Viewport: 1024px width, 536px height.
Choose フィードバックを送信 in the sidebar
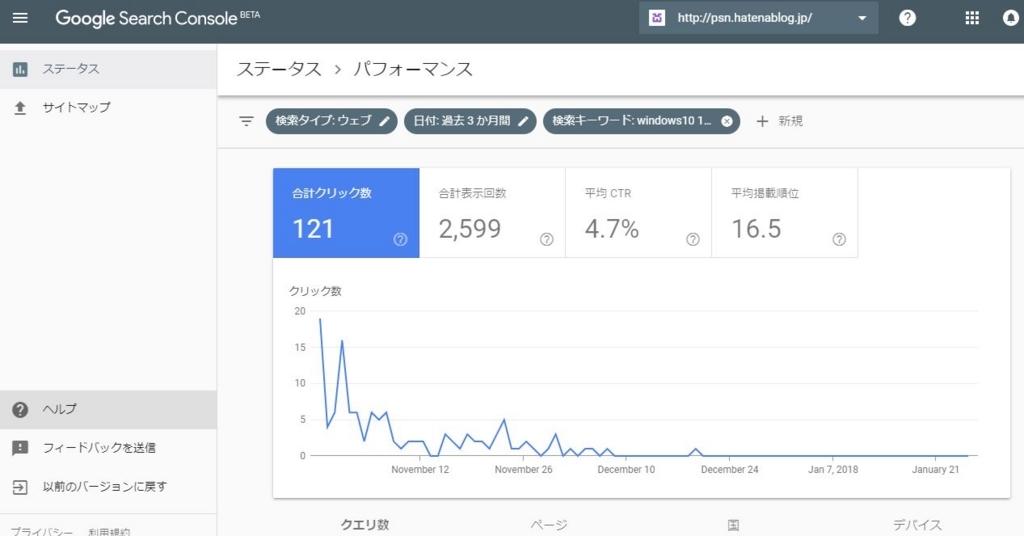tap(108, 448)
